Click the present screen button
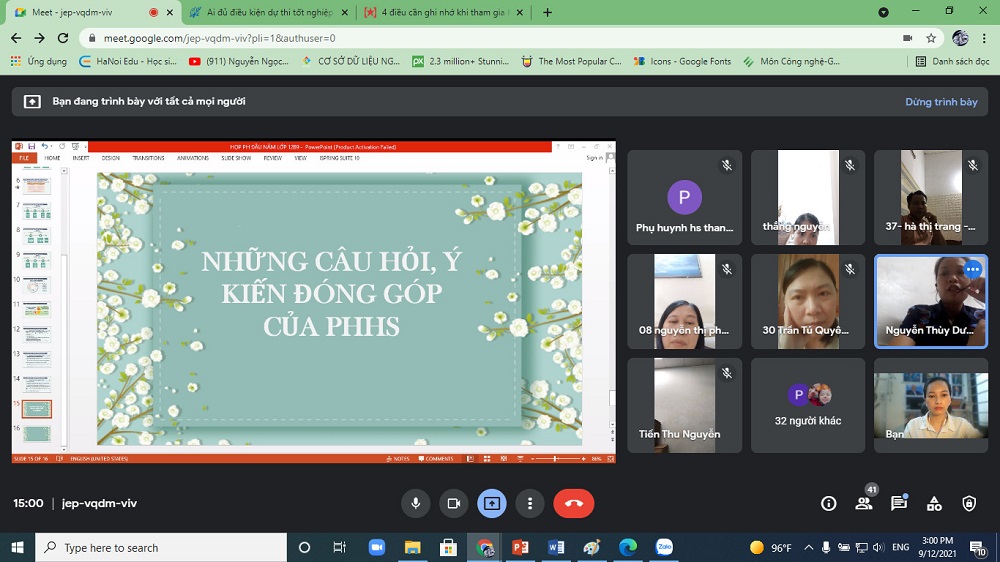 click(x=491, y=503)
